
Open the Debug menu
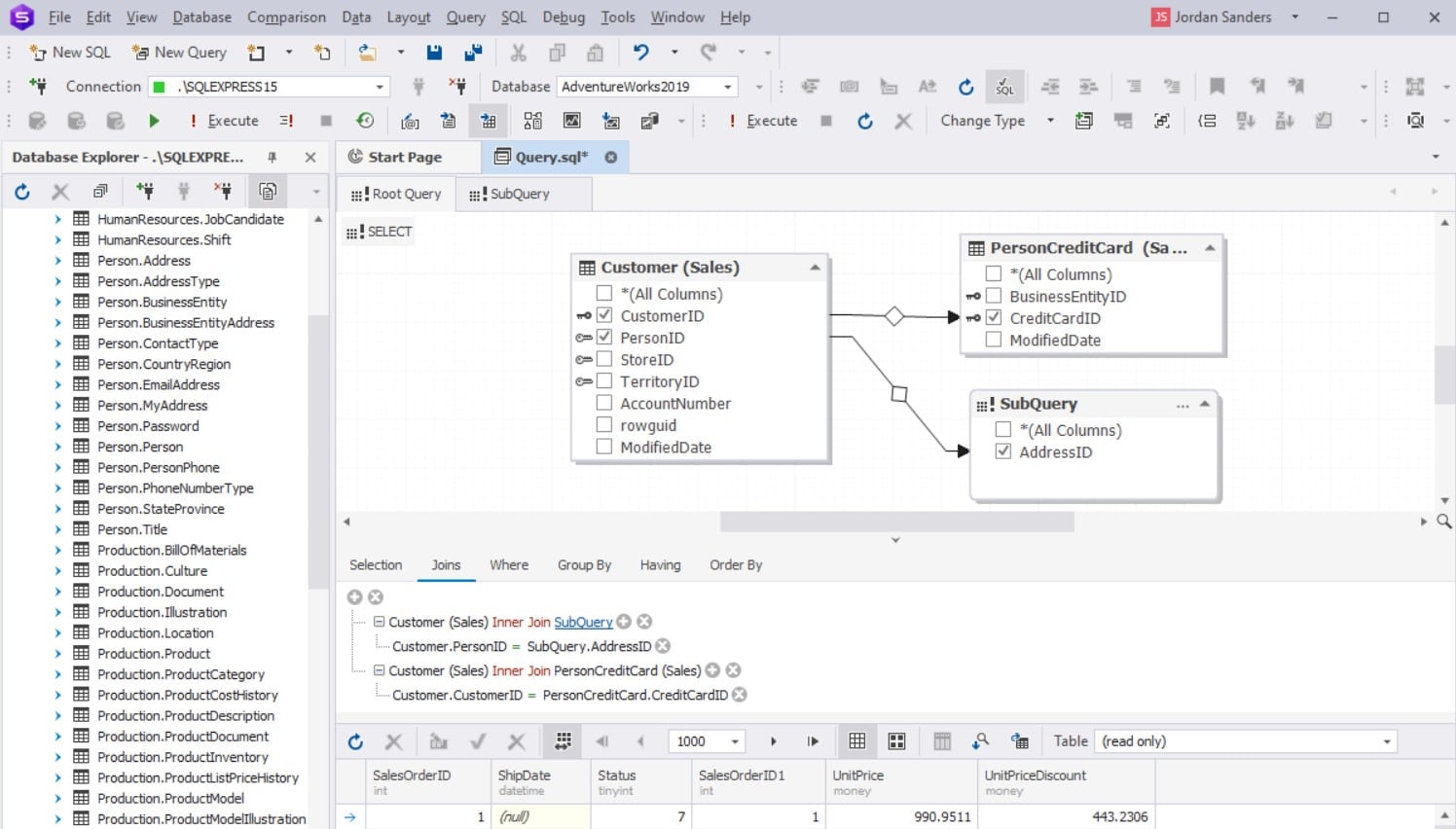[564, 18]
